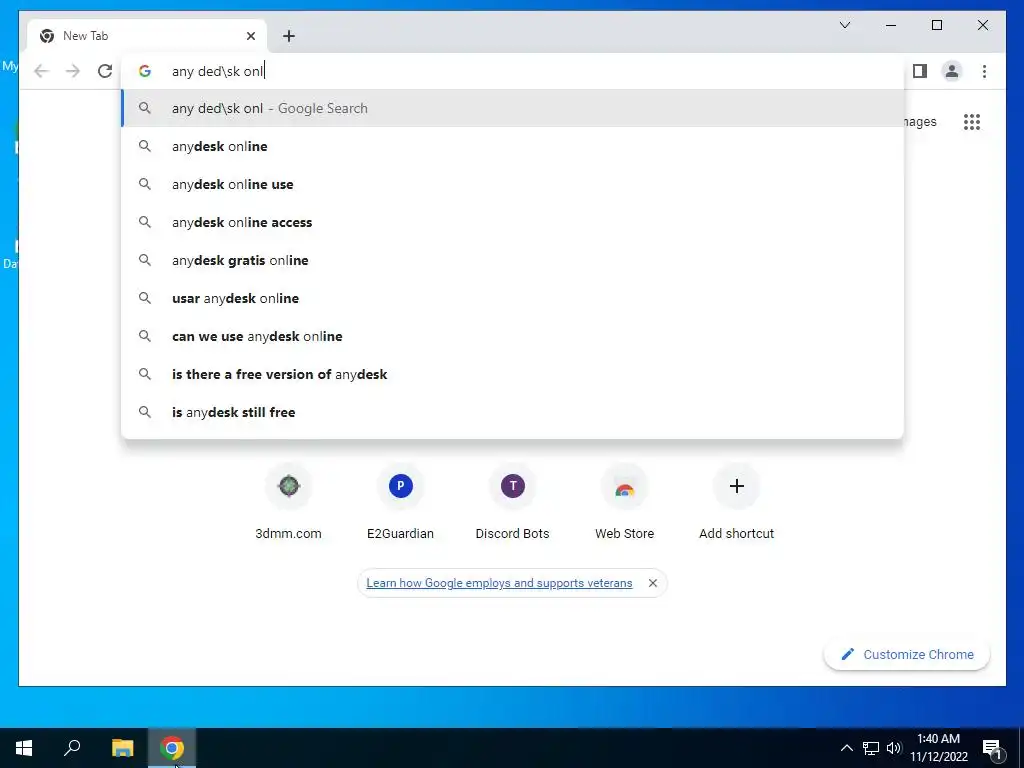The height and width of the screenshot is (768, 1024).
Task: Maximize the Chrome window
Action: coord(936,25)
